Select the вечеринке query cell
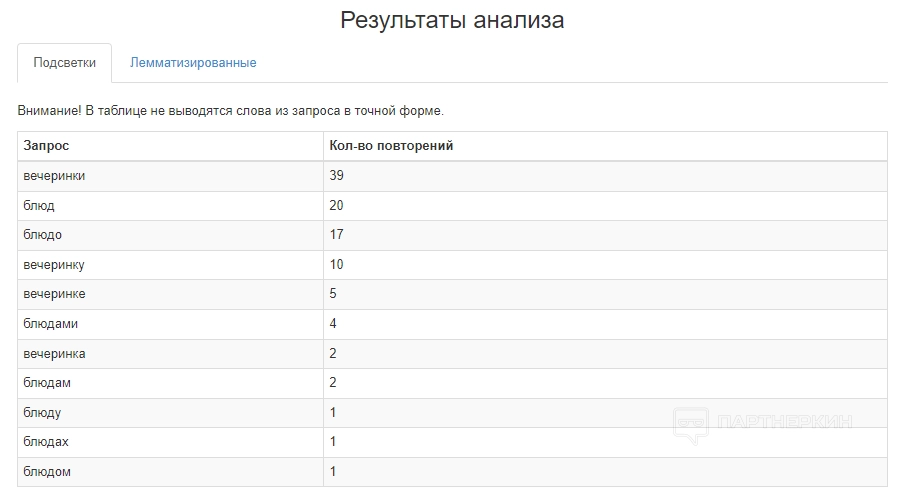Image resolution: width=903 pixels, height=497 pixels. (54, 294)
